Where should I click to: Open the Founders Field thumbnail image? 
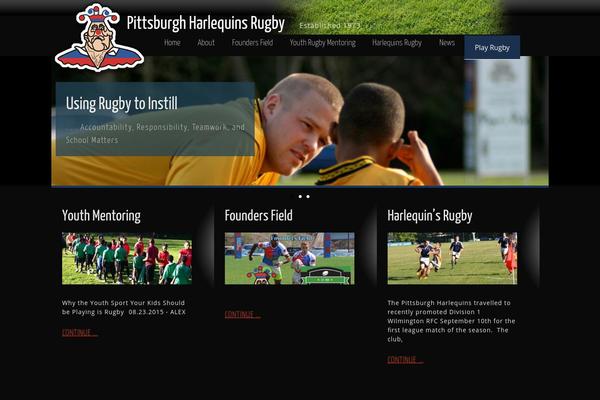pyautogui.click(x=290, y=258)
